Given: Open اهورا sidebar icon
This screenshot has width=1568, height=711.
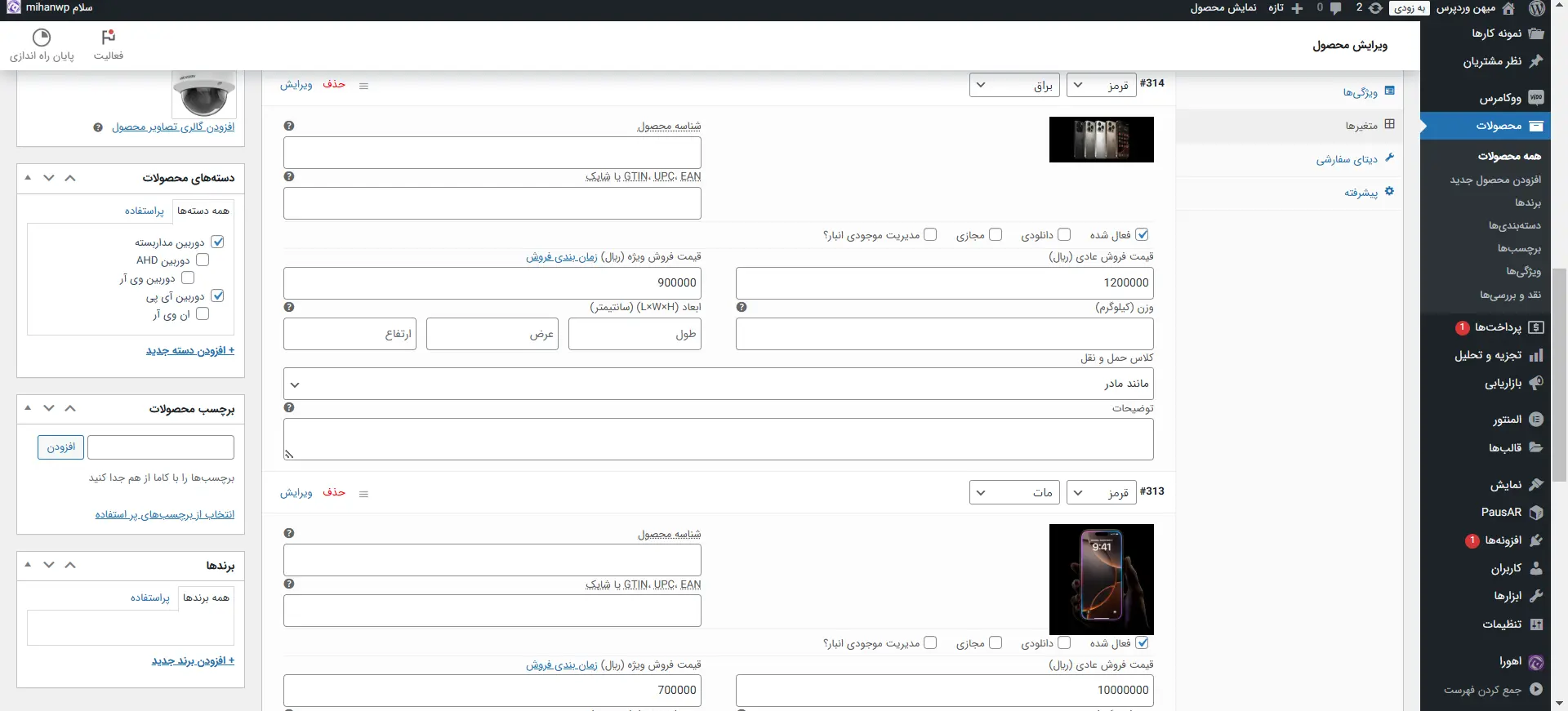Looking at the screenshot, I should pyautogui.click(x=1536, y=662).
